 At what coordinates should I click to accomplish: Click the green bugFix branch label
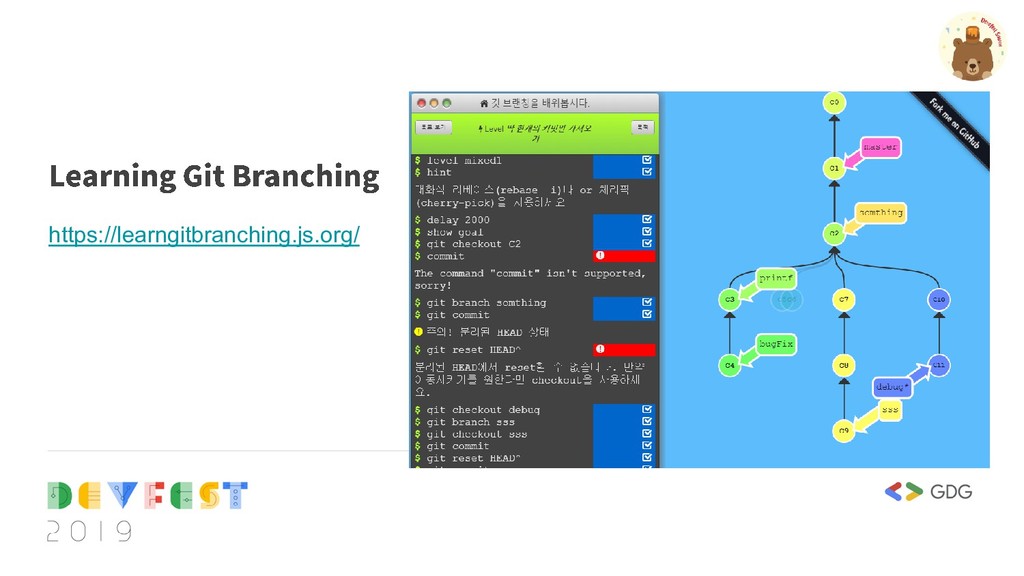(x=776, y=344)
